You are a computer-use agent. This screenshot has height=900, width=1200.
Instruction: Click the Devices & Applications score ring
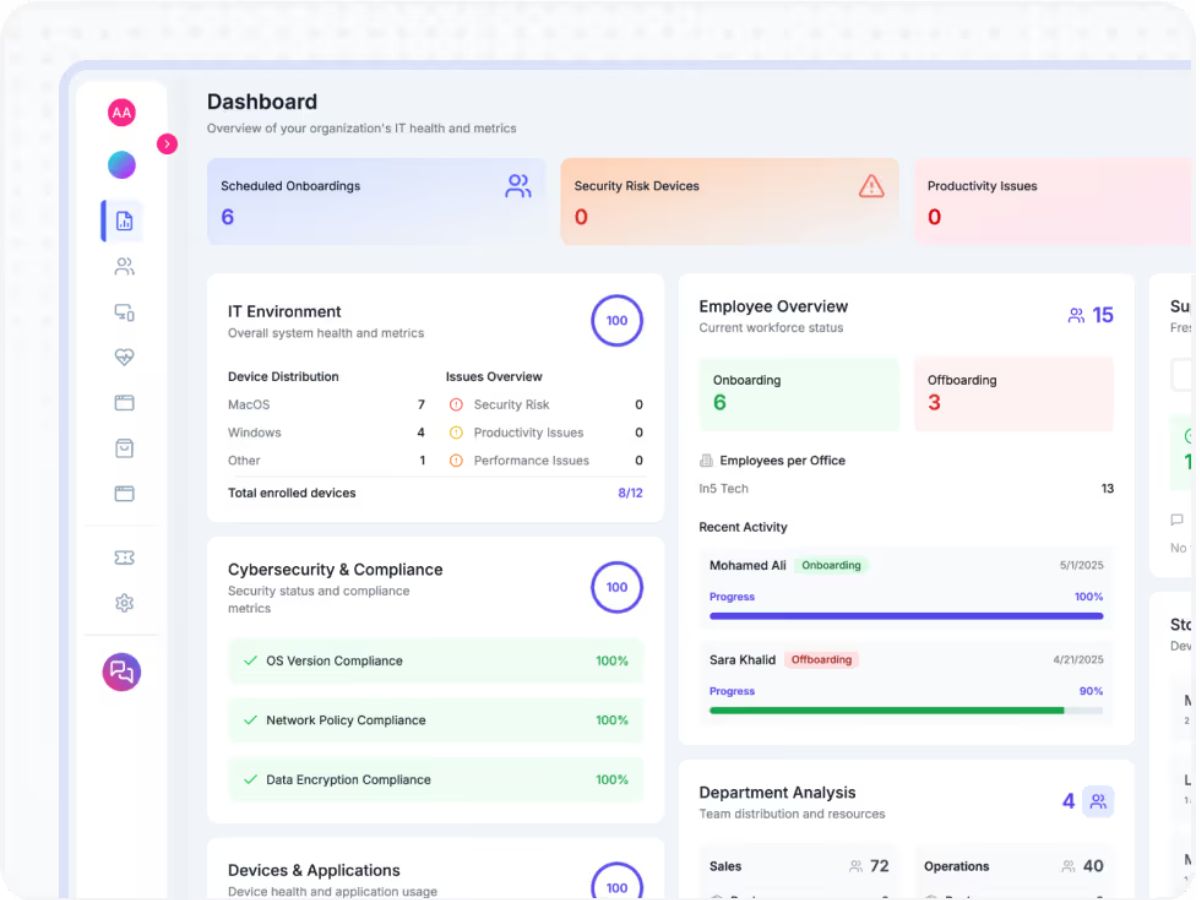point(617,881)
